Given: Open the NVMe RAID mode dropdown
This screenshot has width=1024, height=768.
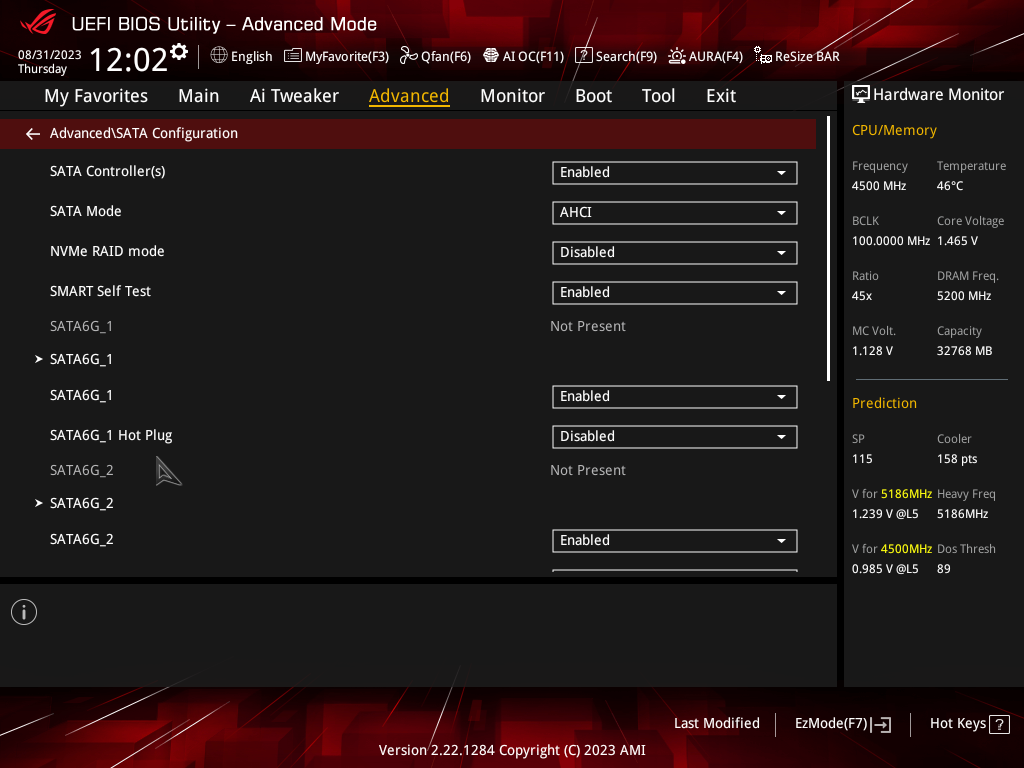Looking at the screenshot, I should 675,252.
